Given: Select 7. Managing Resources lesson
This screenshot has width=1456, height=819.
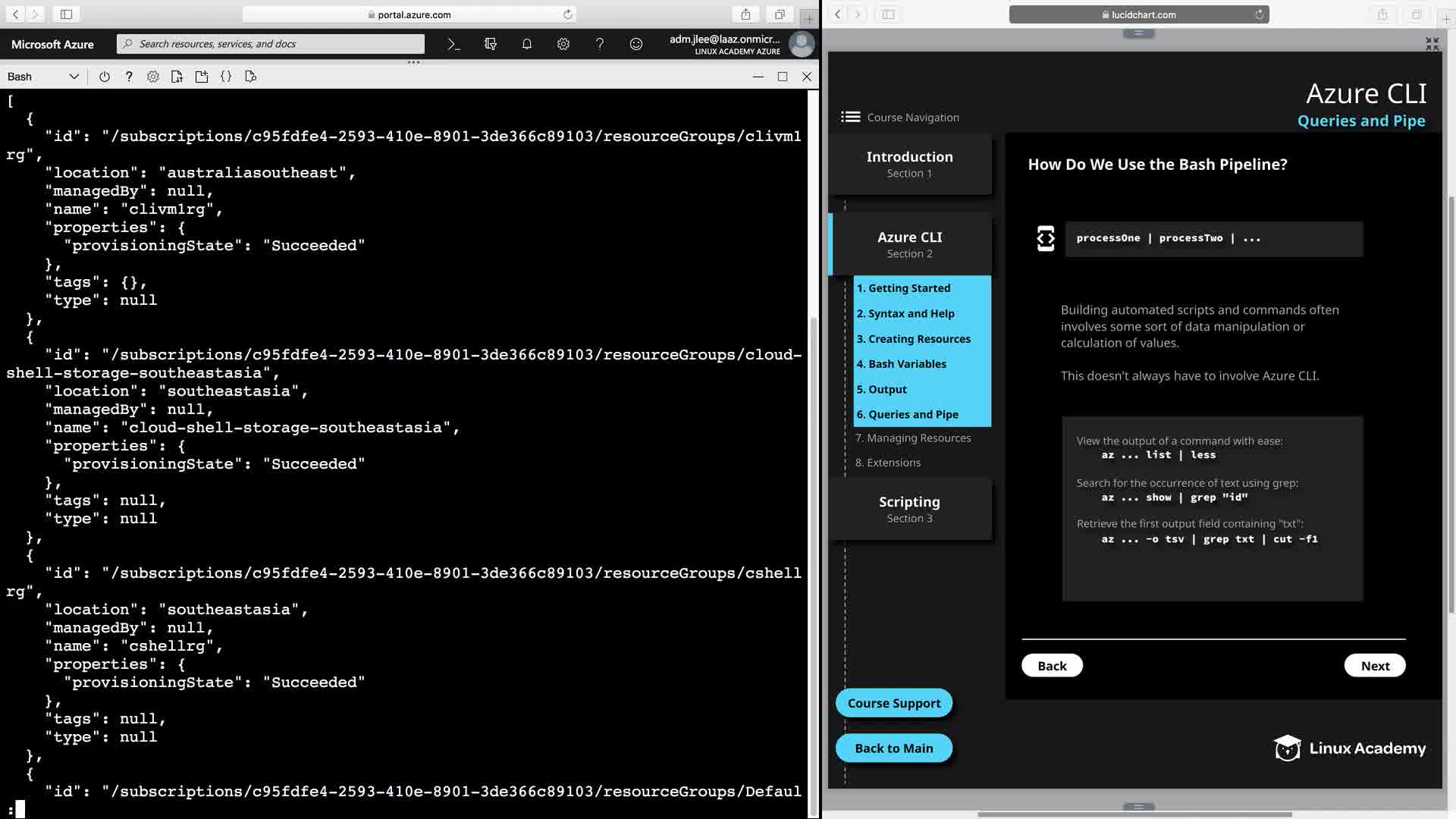Looking at the screenshot, I should [x=913, y=438].
